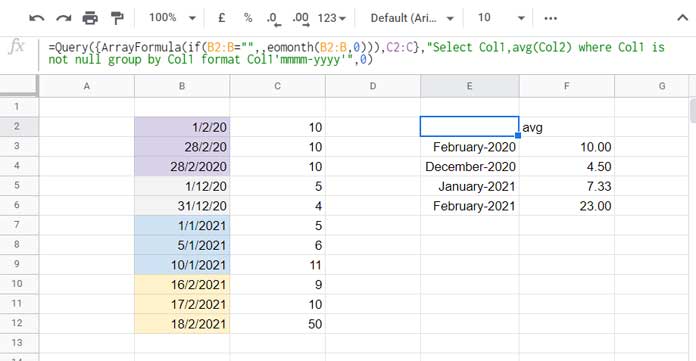
Task: Click cell with value 9
Action: click(x=277, y=284)
